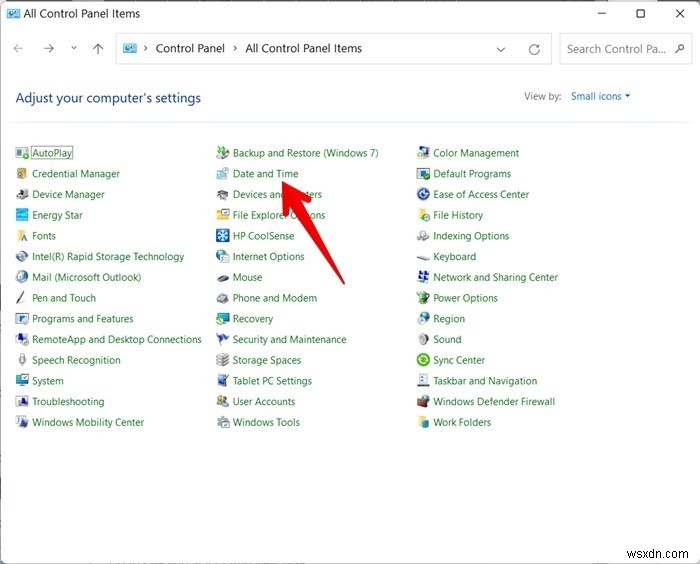Click the Troubleshooting icon
Image resolution: width=700 pixels, height=564 pixels.
point(22,401)
